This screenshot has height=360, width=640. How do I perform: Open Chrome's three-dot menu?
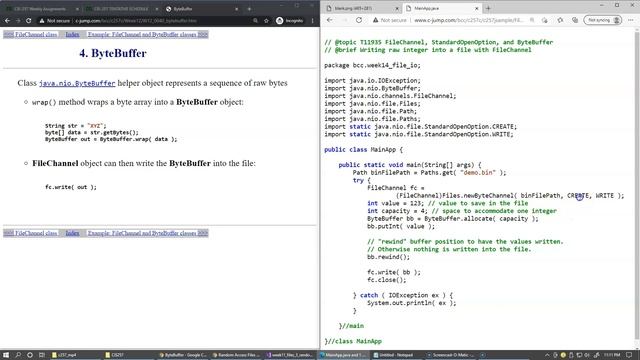pyautogui.click(x=313, y=20)
